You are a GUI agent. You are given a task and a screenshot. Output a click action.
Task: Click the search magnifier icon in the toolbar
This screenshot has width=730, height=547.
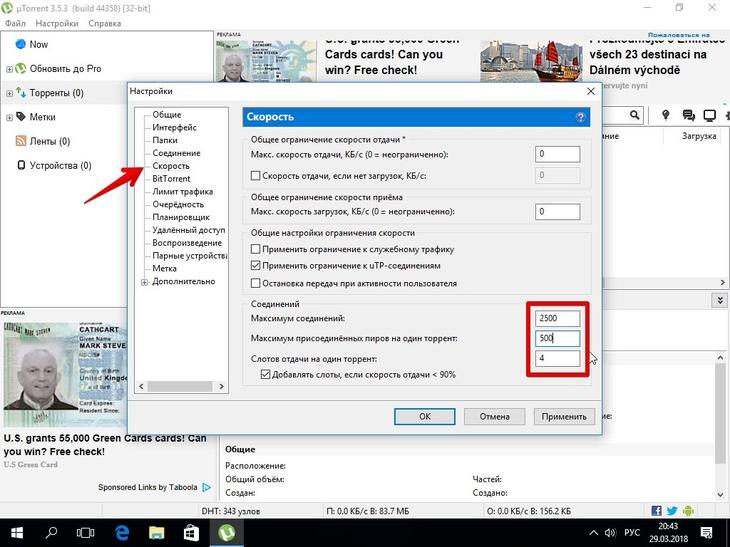click(634, 115)
